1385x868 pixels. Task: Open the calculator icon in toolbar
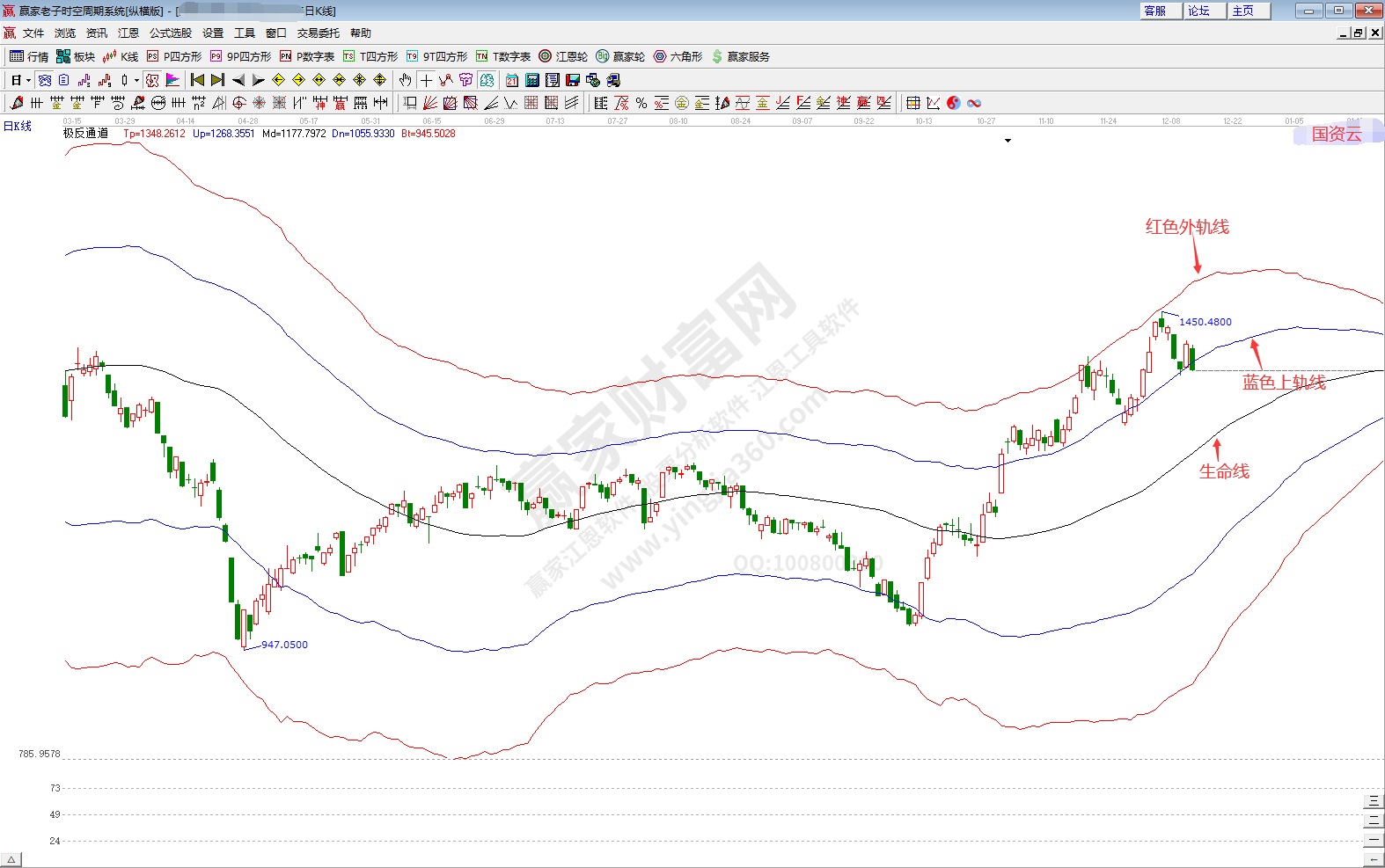[x=532, y=80]
